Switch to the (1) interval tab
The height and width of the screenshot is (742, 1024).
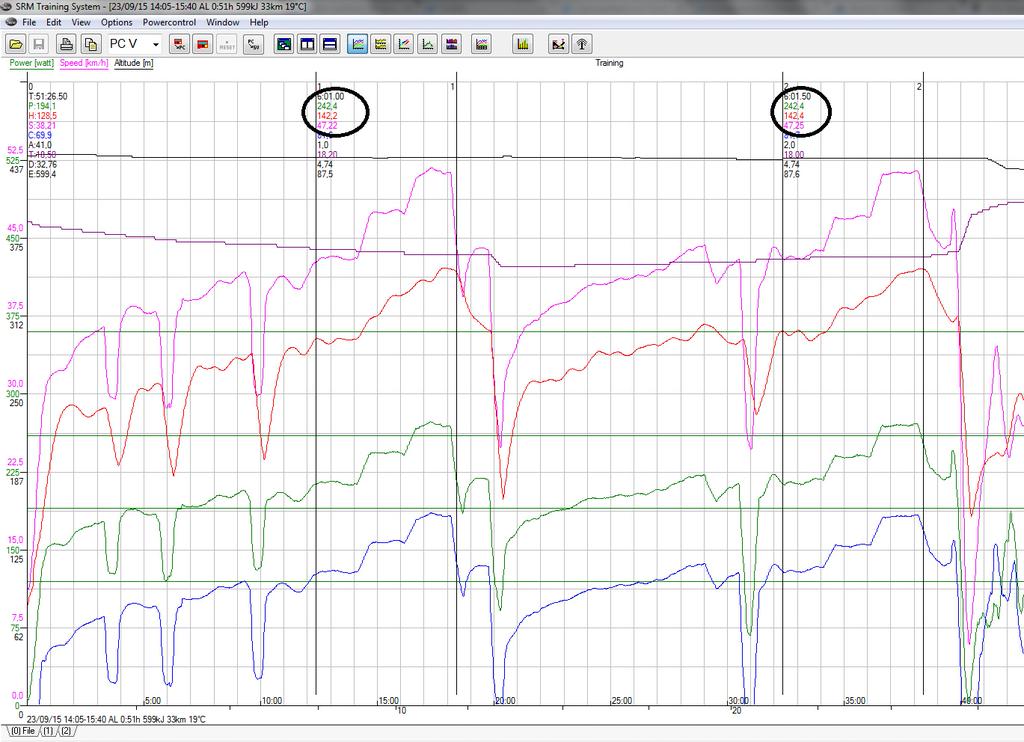tap(48, 731)
